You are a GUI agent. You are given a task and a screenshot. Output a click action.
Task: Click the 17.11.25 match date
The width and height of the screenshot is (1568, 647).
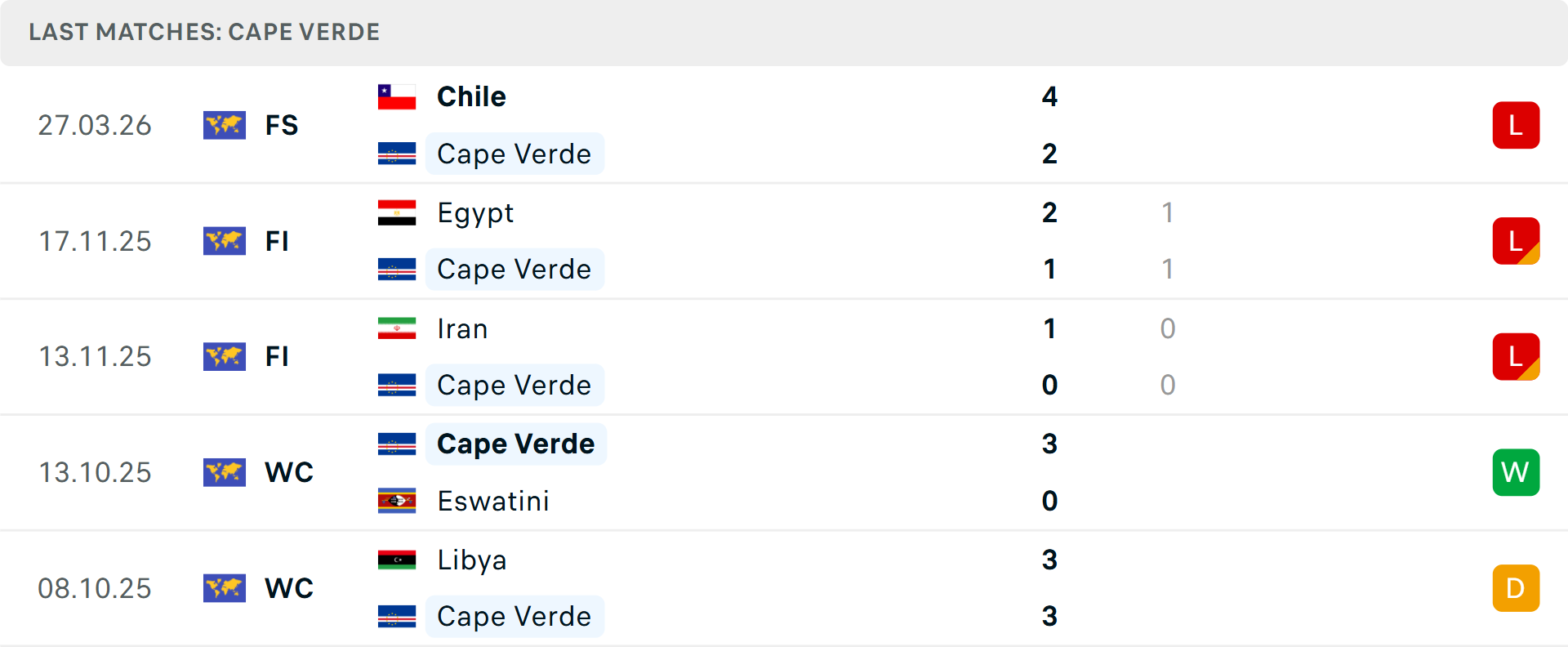[95, 241]
